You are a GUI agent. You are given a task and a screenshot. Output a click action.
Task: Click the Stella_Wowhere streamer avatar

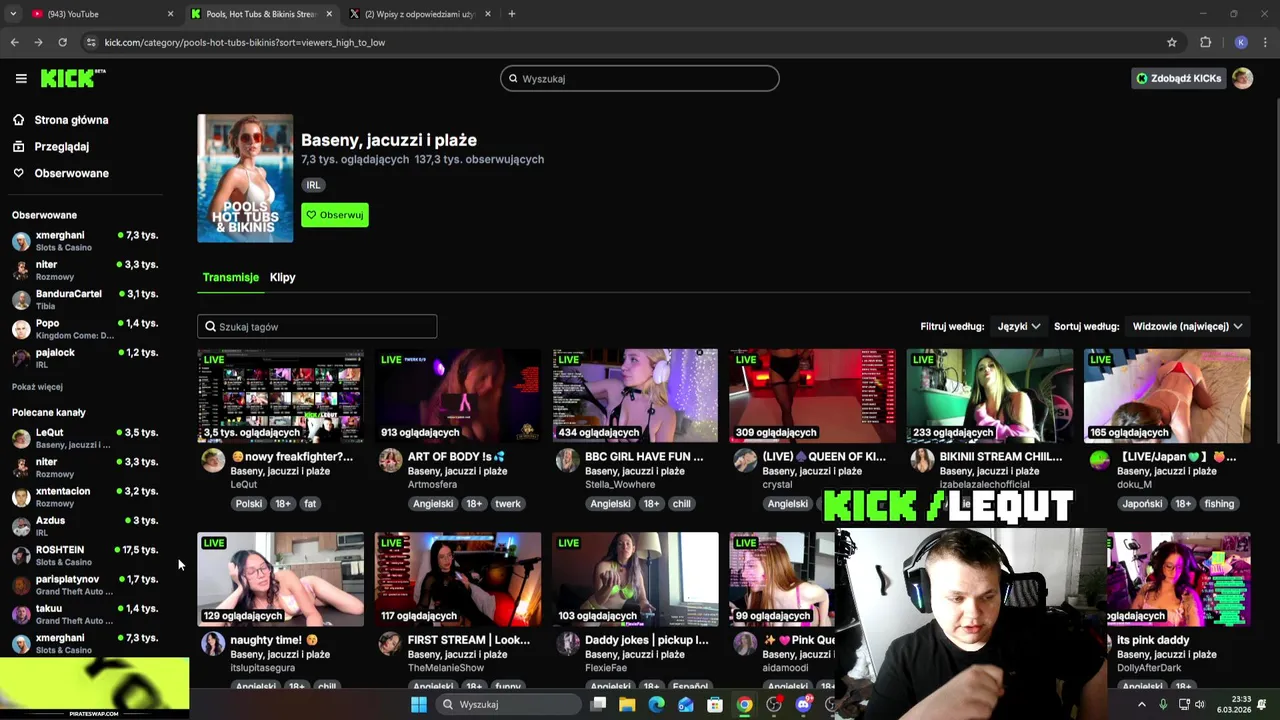[567, 460]
